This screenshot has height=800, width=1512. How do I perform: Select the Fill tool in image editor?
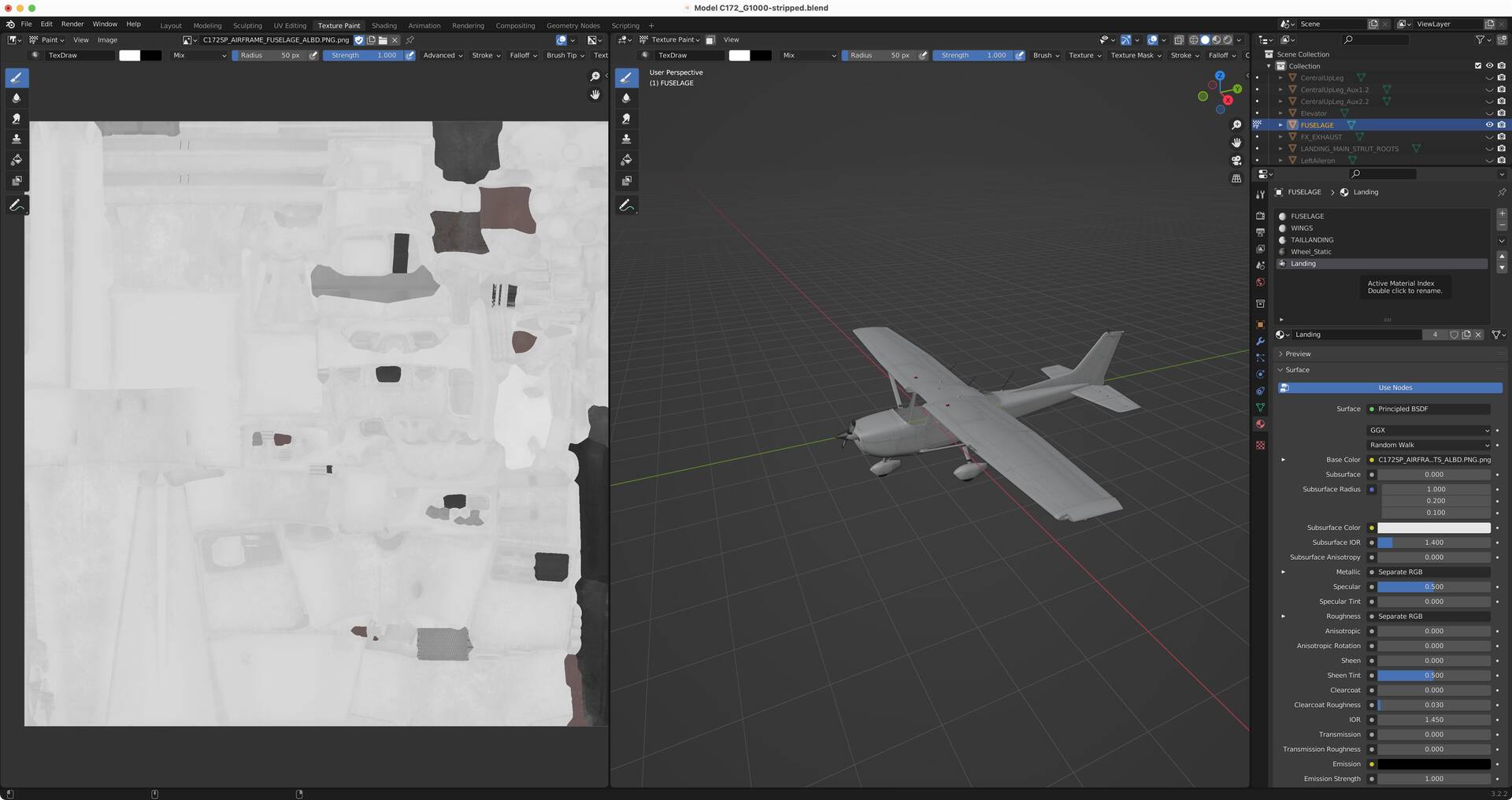point(17,160)
